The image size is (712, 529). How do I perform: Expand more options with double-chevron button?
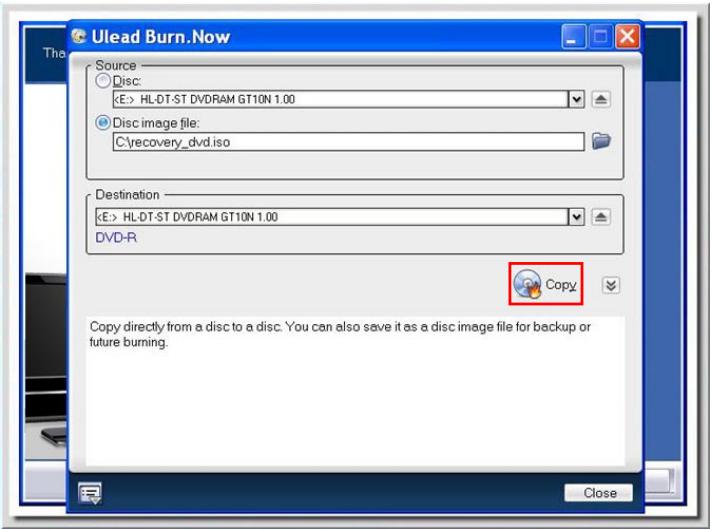611,285
